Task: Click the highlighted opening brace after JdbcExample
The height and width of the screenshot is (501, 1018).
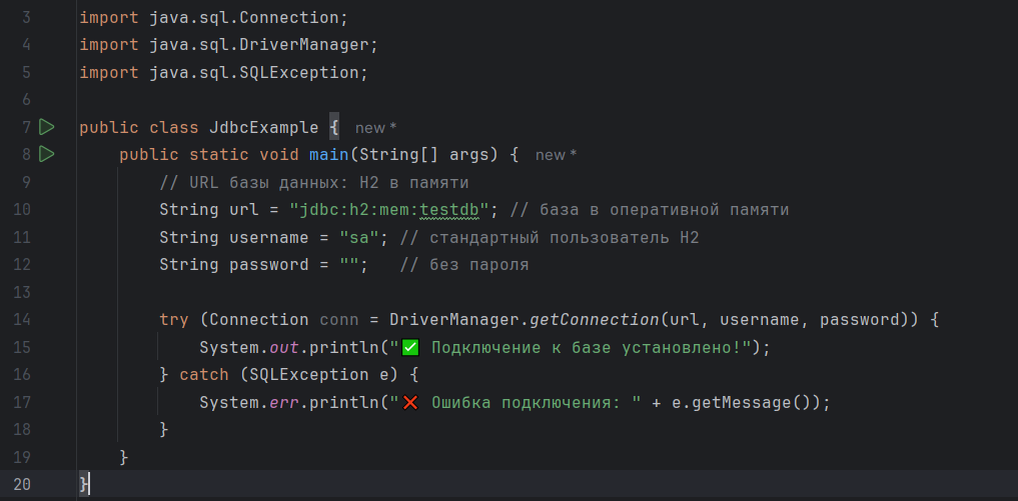Action: click(x=334, y=127)
